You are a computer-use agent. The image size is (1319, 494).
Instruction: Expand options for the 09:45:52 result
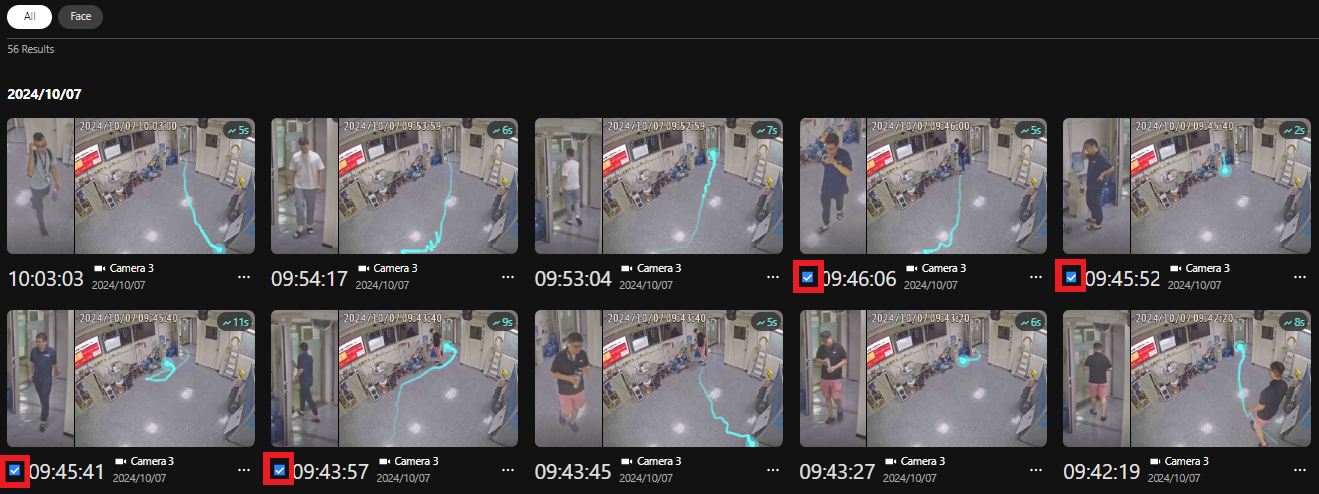1300,276
